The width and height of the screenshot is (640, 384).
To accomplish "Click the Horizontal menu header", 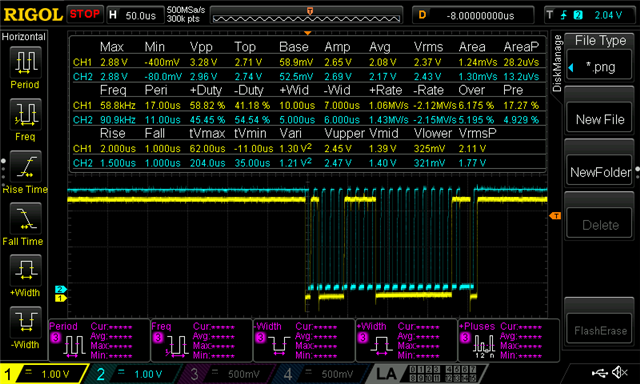I will [24, 37].
